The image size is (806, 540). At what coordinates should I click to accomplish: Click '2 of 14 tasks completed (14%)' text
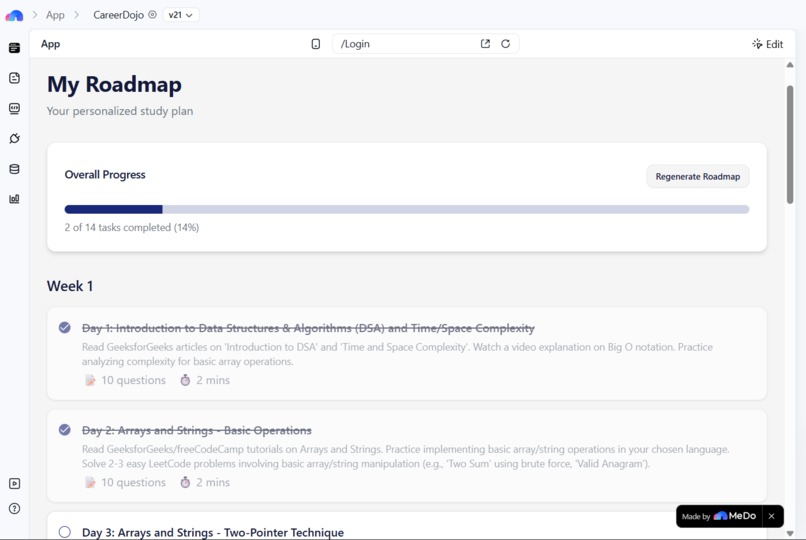[x=132, y=228]
